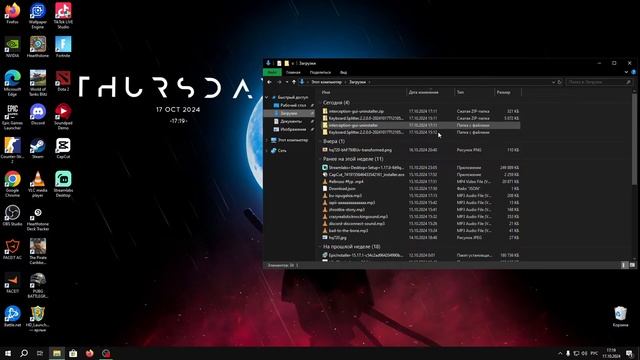640x360 pixels.
Task: Collapse the Вчера (1) file group
Action: pos(320,141)
